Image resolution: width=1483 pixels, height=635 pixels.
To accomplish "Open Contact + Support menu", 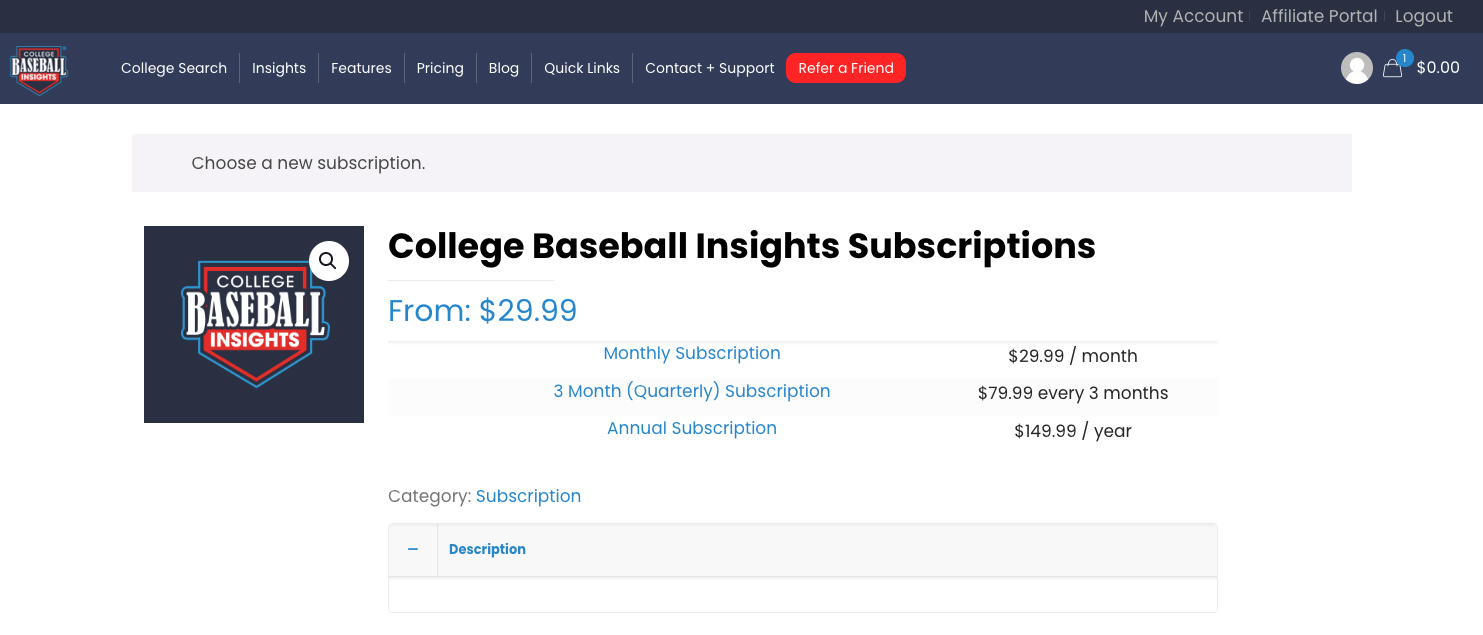I will pyautogui.click(x=710, y=68).
